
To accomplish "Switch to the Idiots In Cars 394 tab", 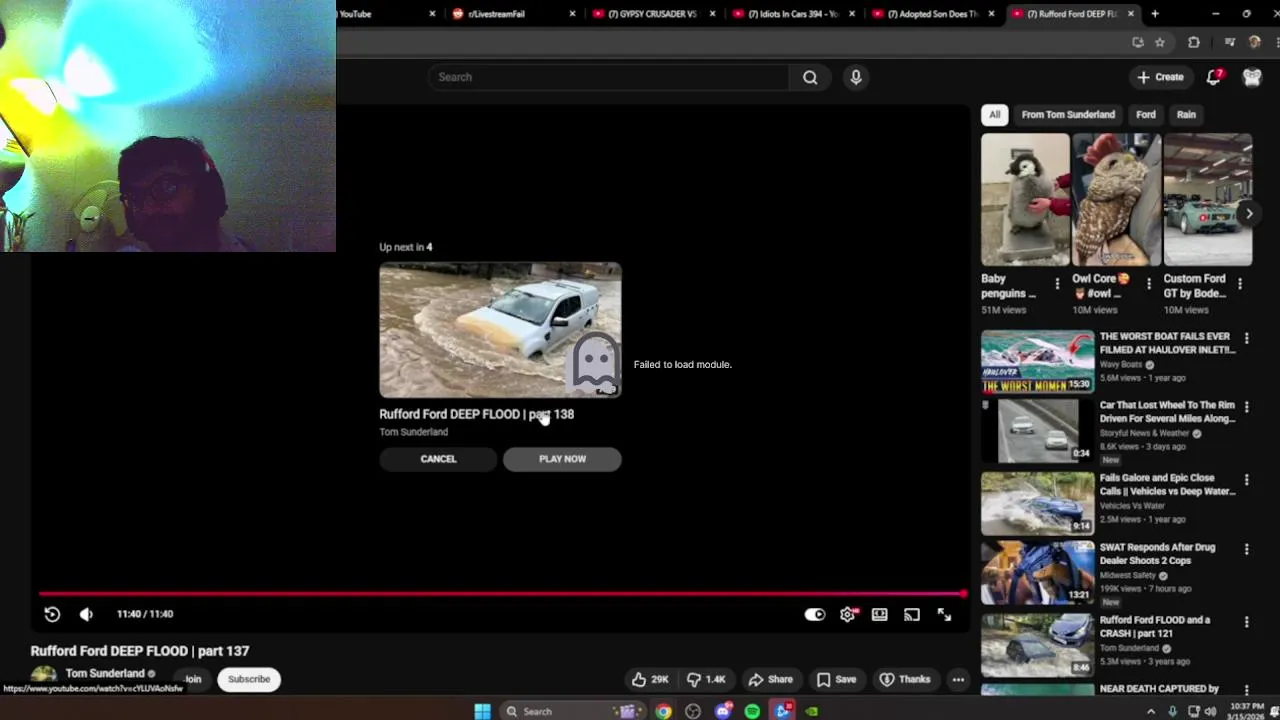I will click(x=790, y=14).
